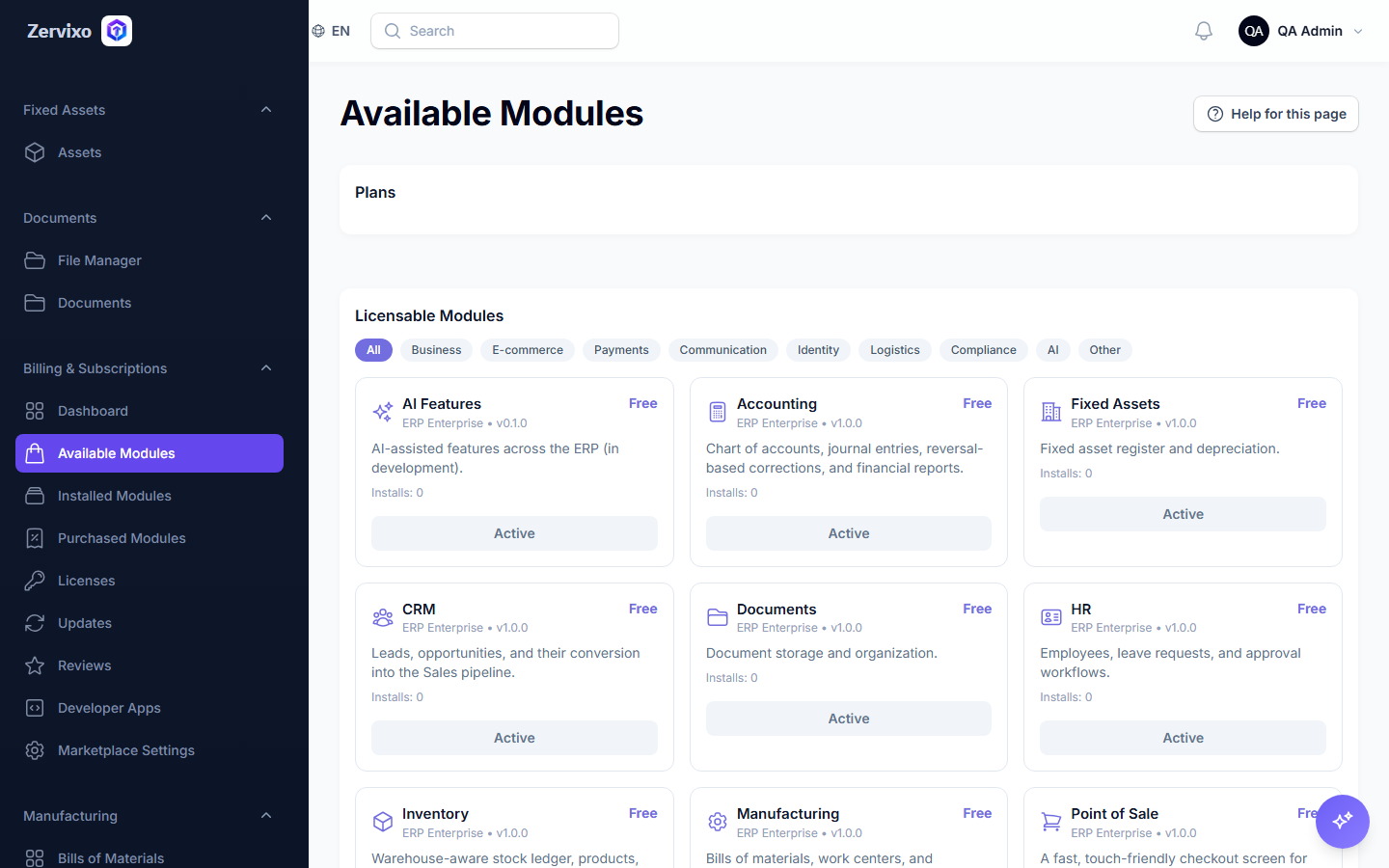Click the Licenses key icon
Image resolution: width=1389 pixels, height=868 pixels.
[x=35, y=581]
